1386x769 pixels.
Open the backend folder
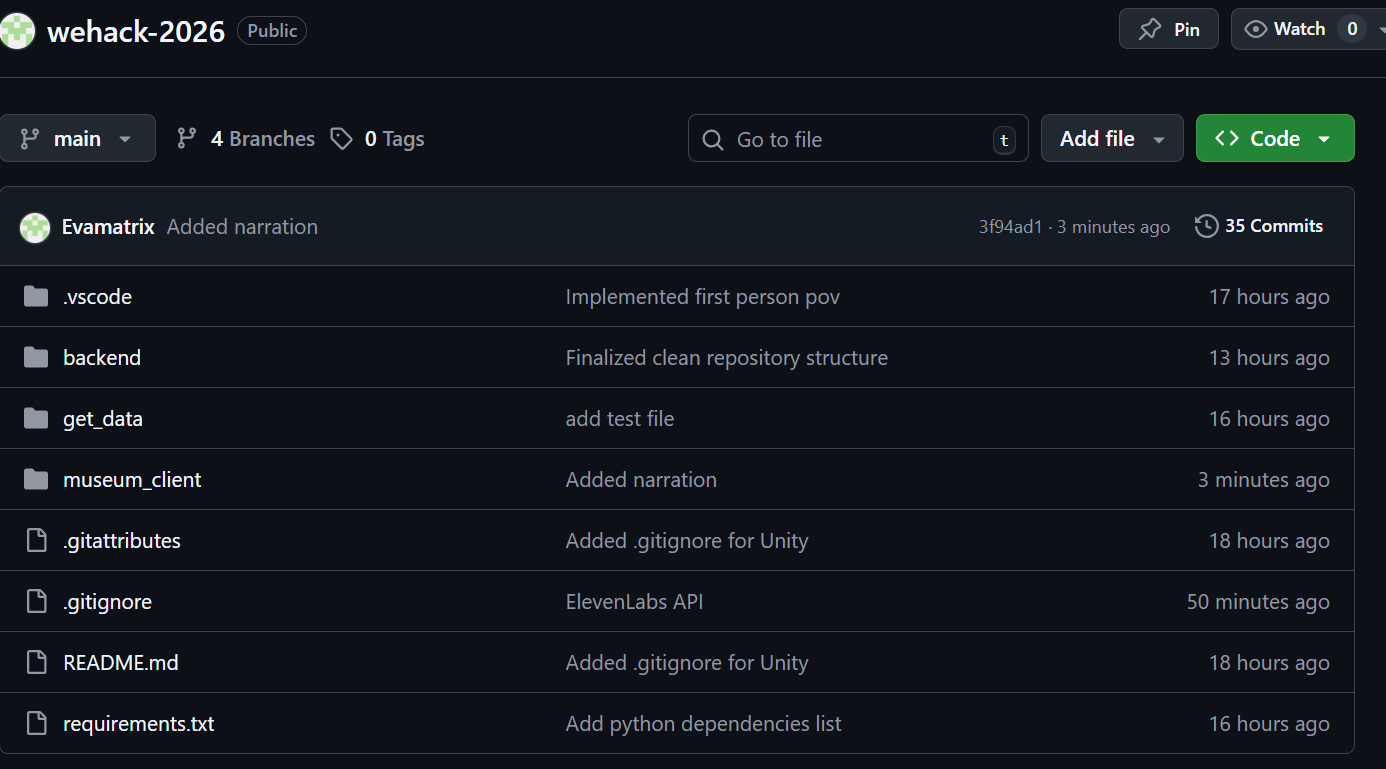click(x=102, y=358)
